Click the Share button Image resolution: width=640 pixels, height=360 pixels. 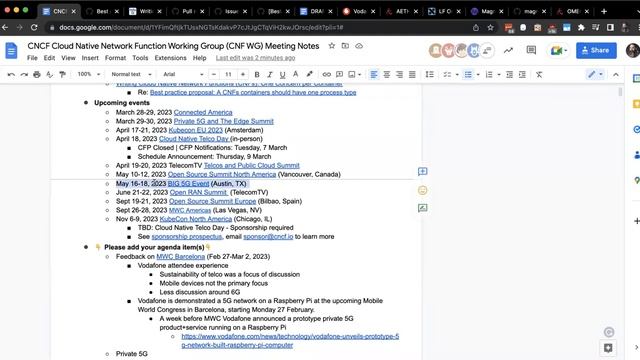coord(596,50)
